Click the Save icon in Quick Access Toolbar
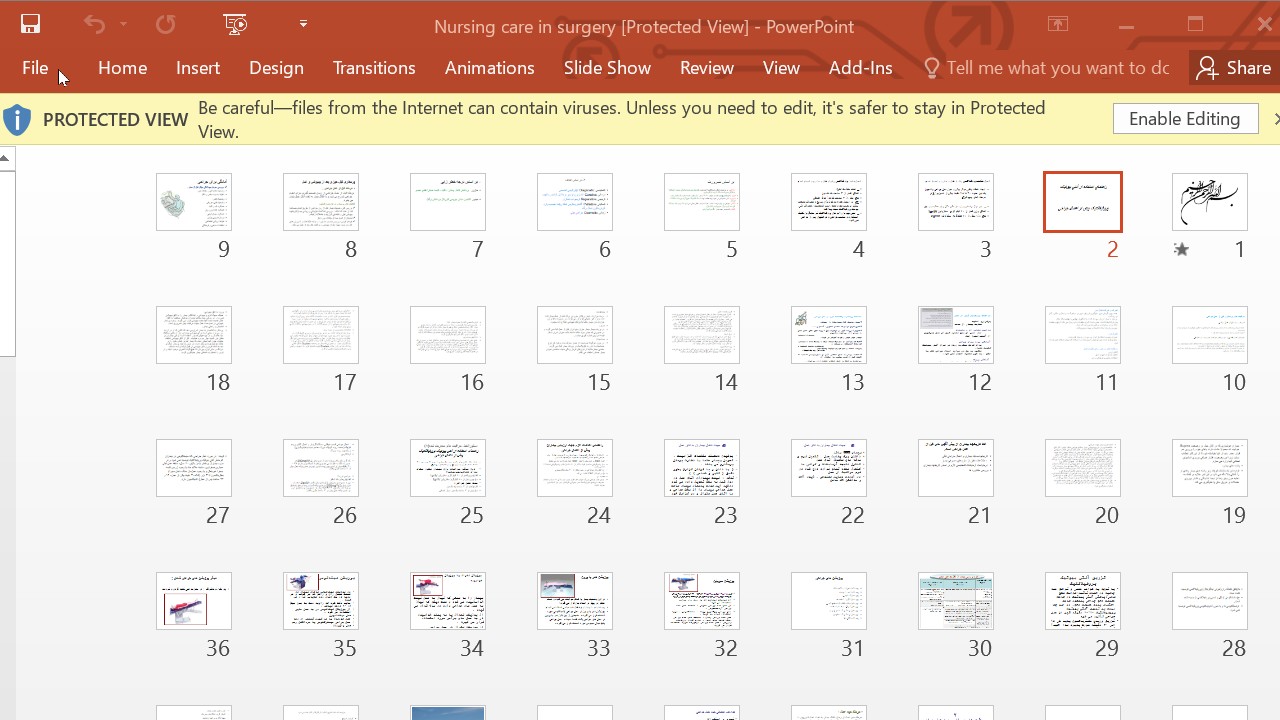 (x=30, y=25)
